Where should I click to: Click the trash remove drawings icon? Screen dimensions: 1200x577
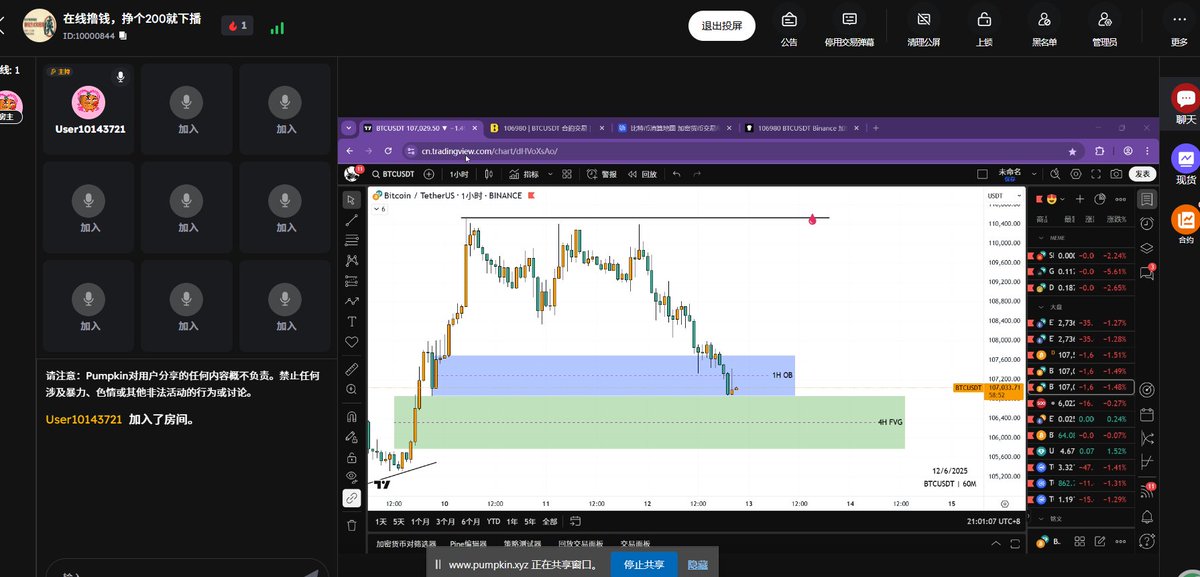351,525
